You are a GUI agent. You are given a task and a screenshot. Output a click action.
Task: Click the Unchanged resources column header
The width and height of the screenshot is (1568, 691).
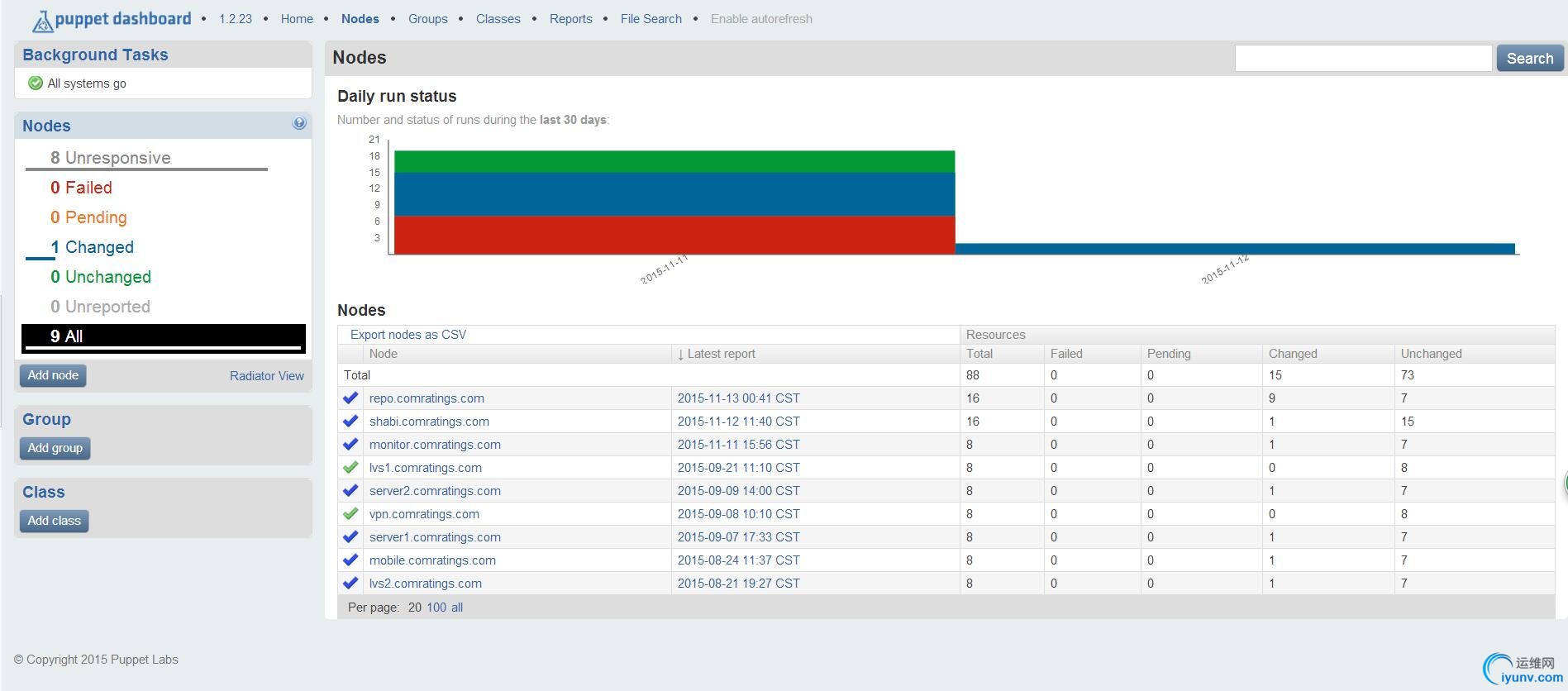[1431, 354]
